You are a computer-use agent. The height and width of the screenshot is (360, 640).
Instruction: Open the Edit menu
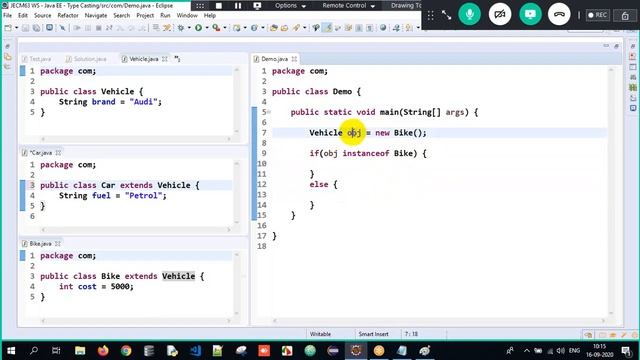click(23, 16)
